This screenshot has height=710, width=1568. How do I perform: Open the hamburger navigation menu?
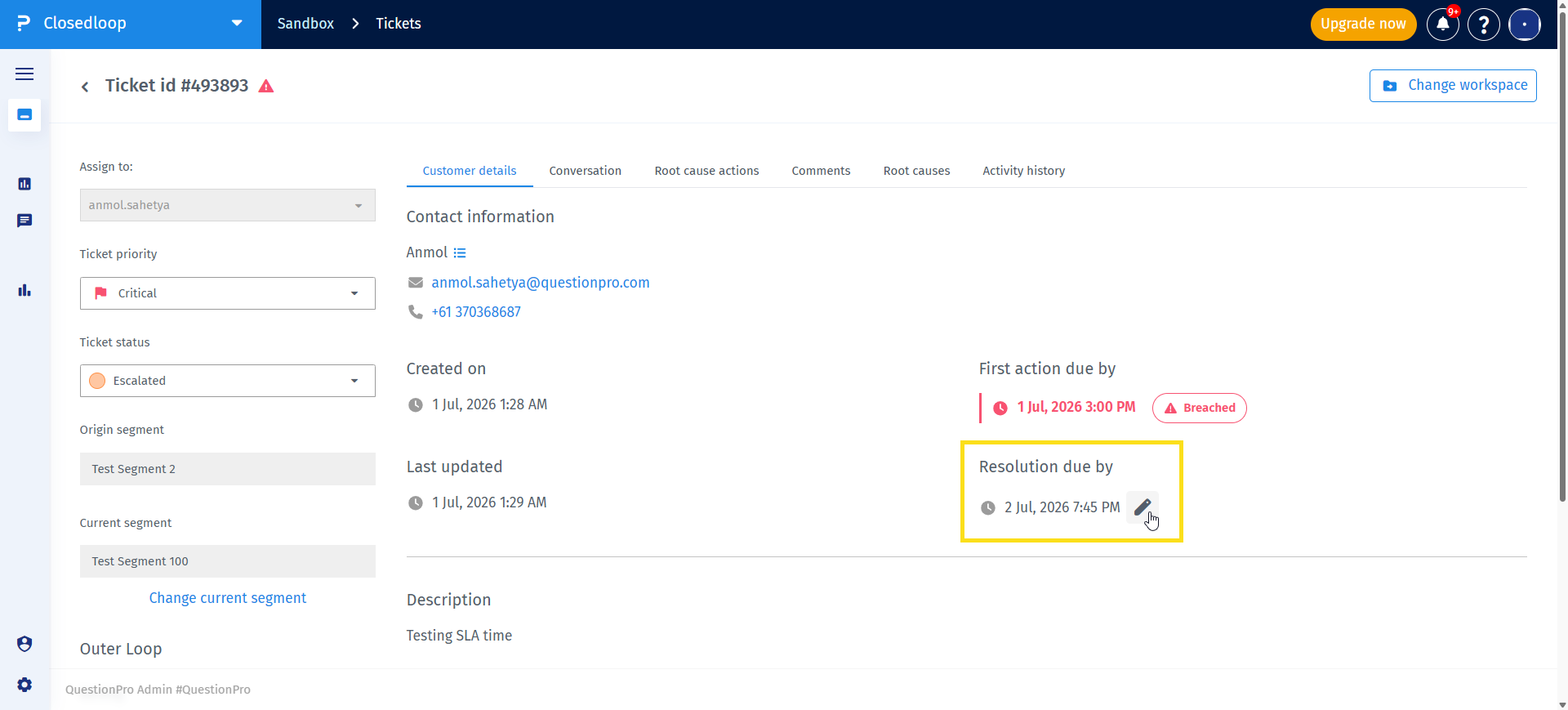[24, 74]
